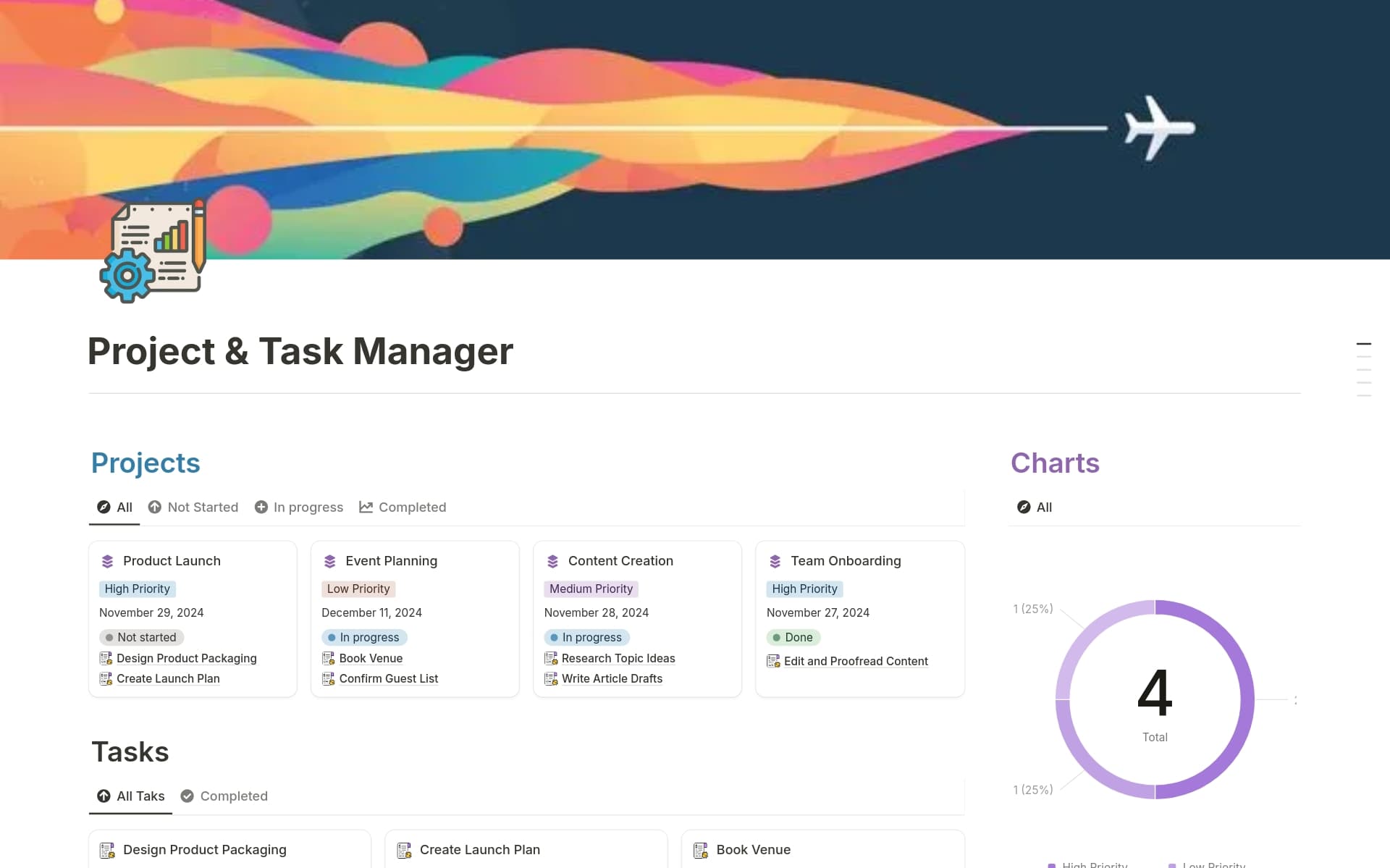Click the compass icon on Projects All tab

tap(104, 507)
